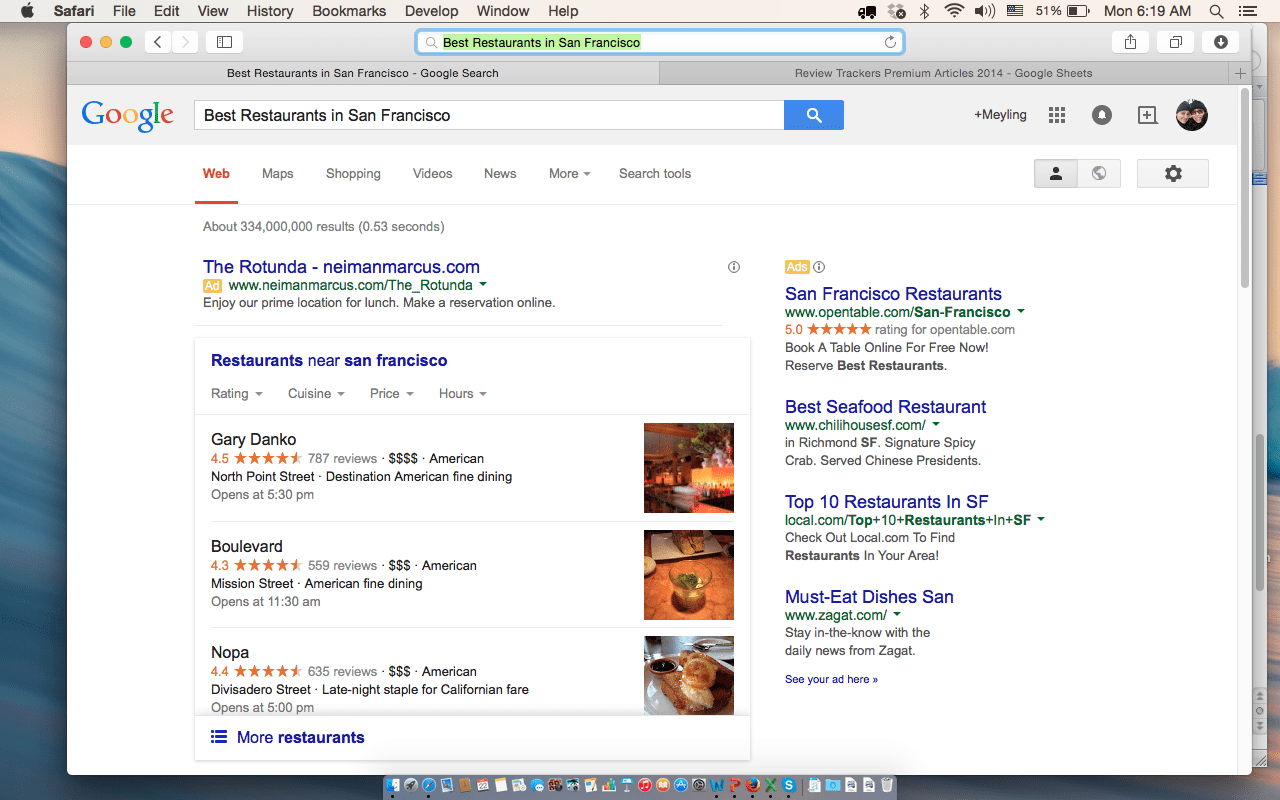The height and width of the screenshot is (800, 1280).
Task: Switch to the Shopping tab
Action: pyautogui.click(x=353, y=173)
